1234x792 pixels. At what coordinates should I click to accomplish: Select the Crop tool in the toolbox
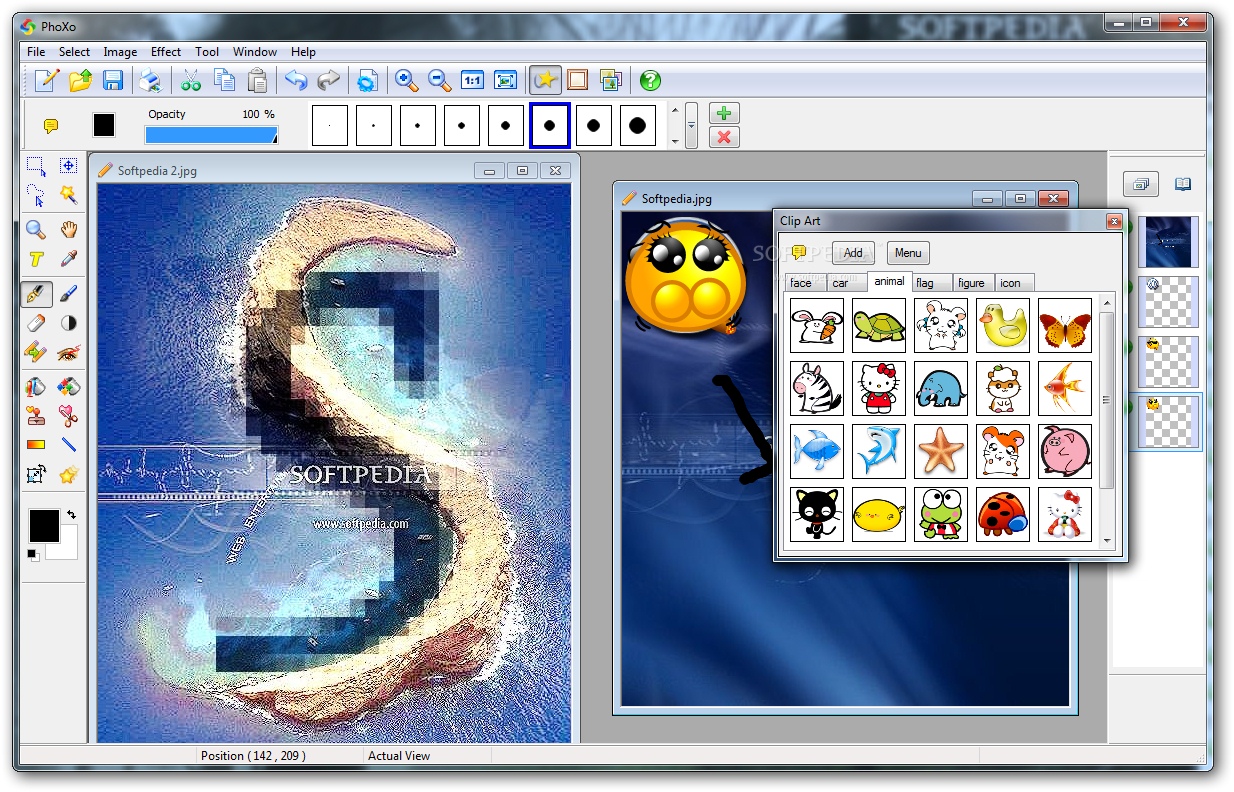pos(36,475)
